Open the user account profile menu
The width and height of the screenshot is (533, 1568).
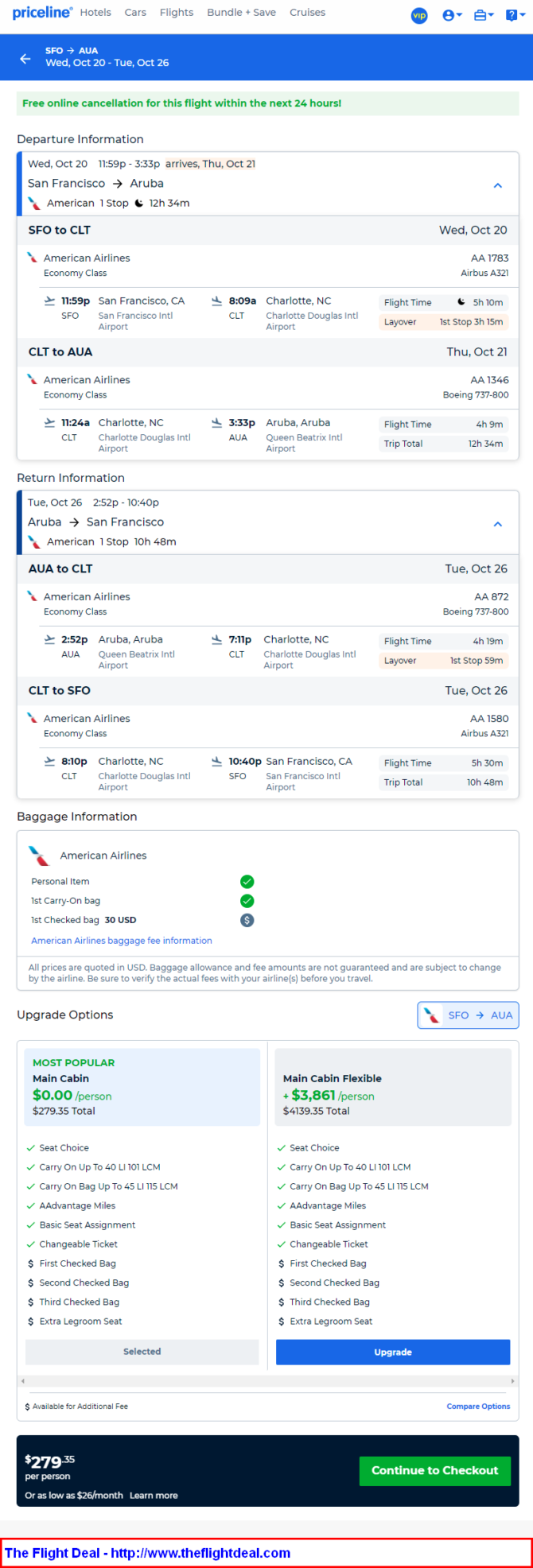[x=452, y=15]
